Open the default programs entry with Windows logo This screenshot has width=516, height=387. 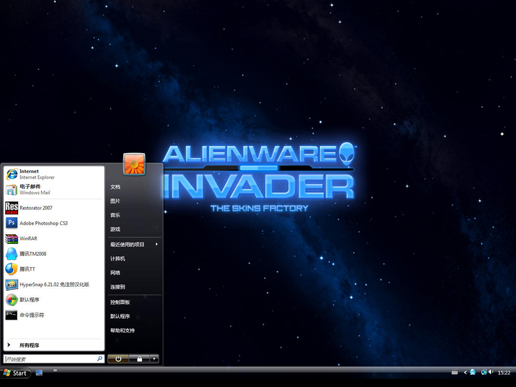[53, 300]
